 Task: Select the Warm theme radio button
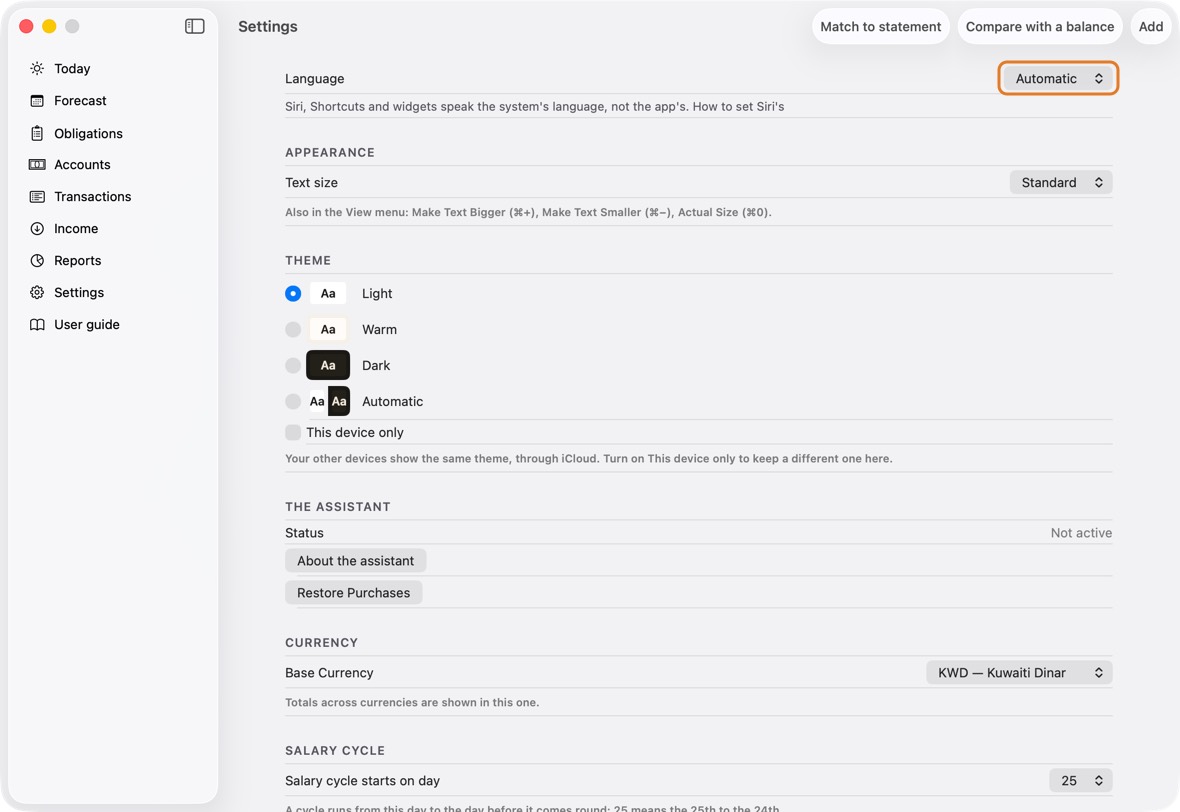tap(293, 330)
